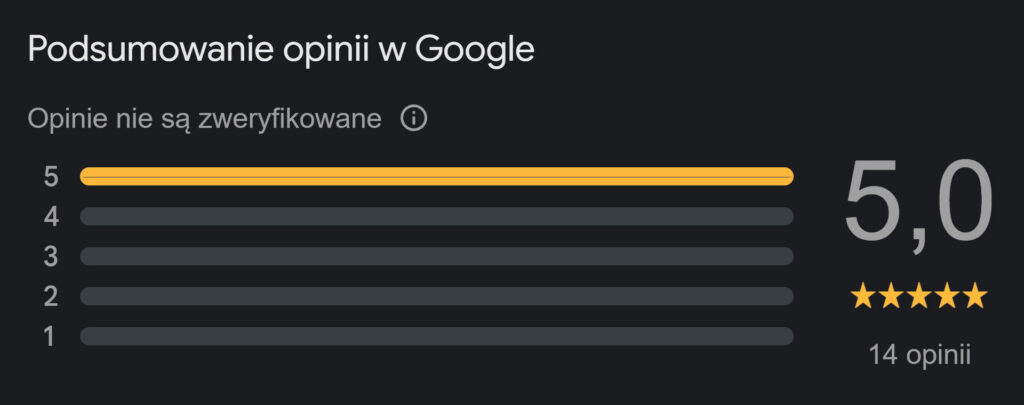Select the gray 4-star rating bar

pyautogui.click(x=436, y=216)
